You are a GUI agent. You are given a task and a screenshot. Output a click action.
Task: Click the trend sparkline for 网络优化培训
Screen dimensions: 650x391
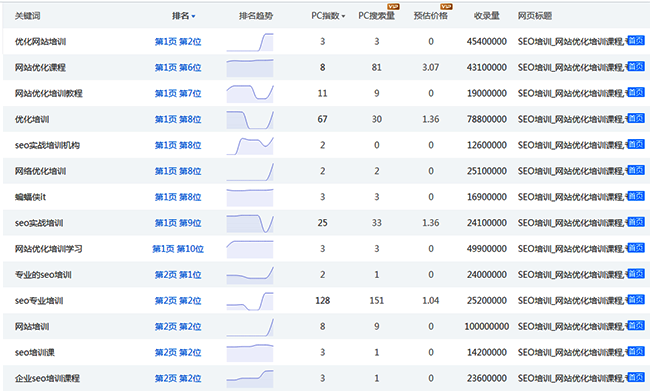point(250,172)
